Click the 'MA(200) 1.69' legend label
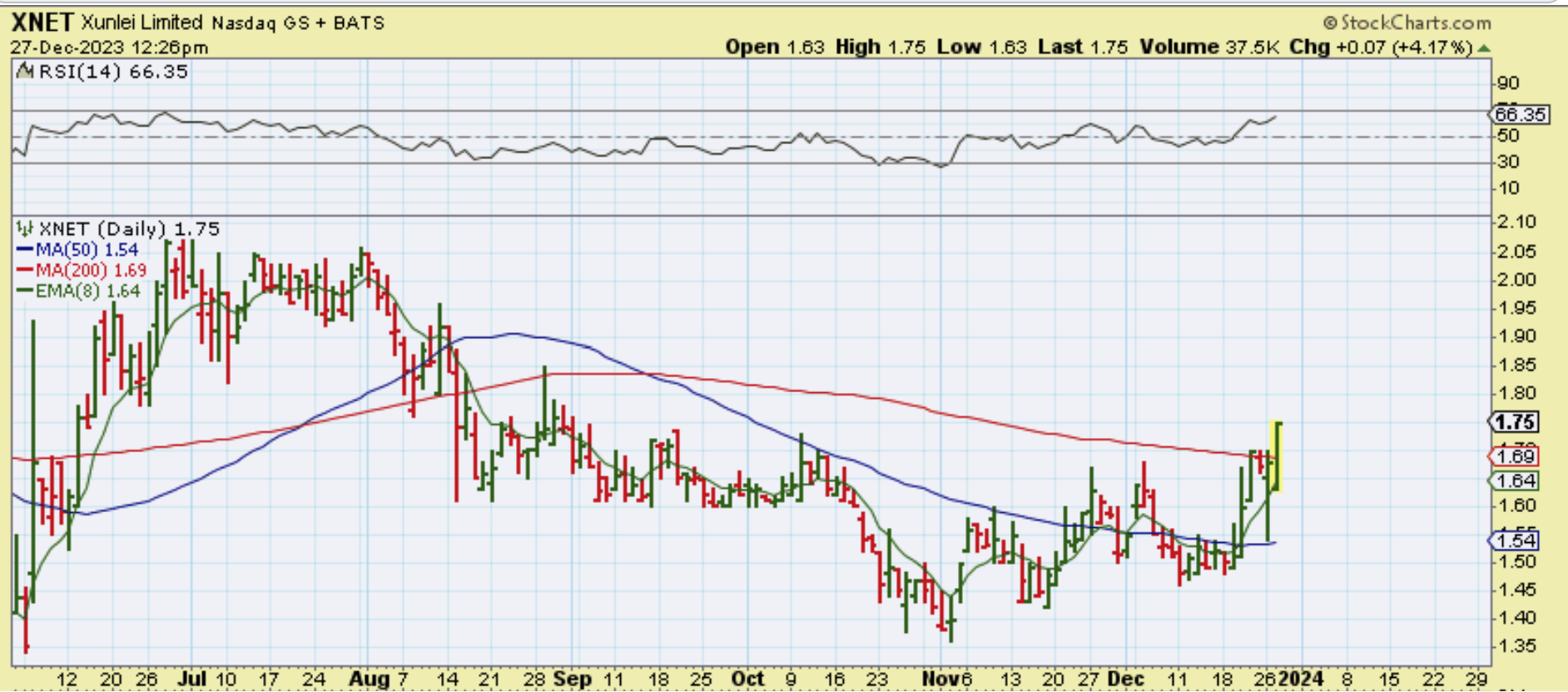The image size is (1568, 692). [92, 271]
